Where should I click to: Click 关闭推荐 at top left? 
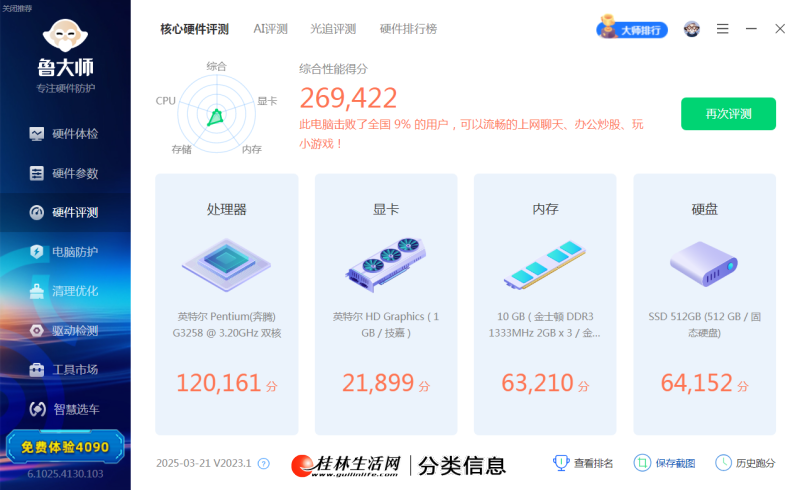click(17, 8)
